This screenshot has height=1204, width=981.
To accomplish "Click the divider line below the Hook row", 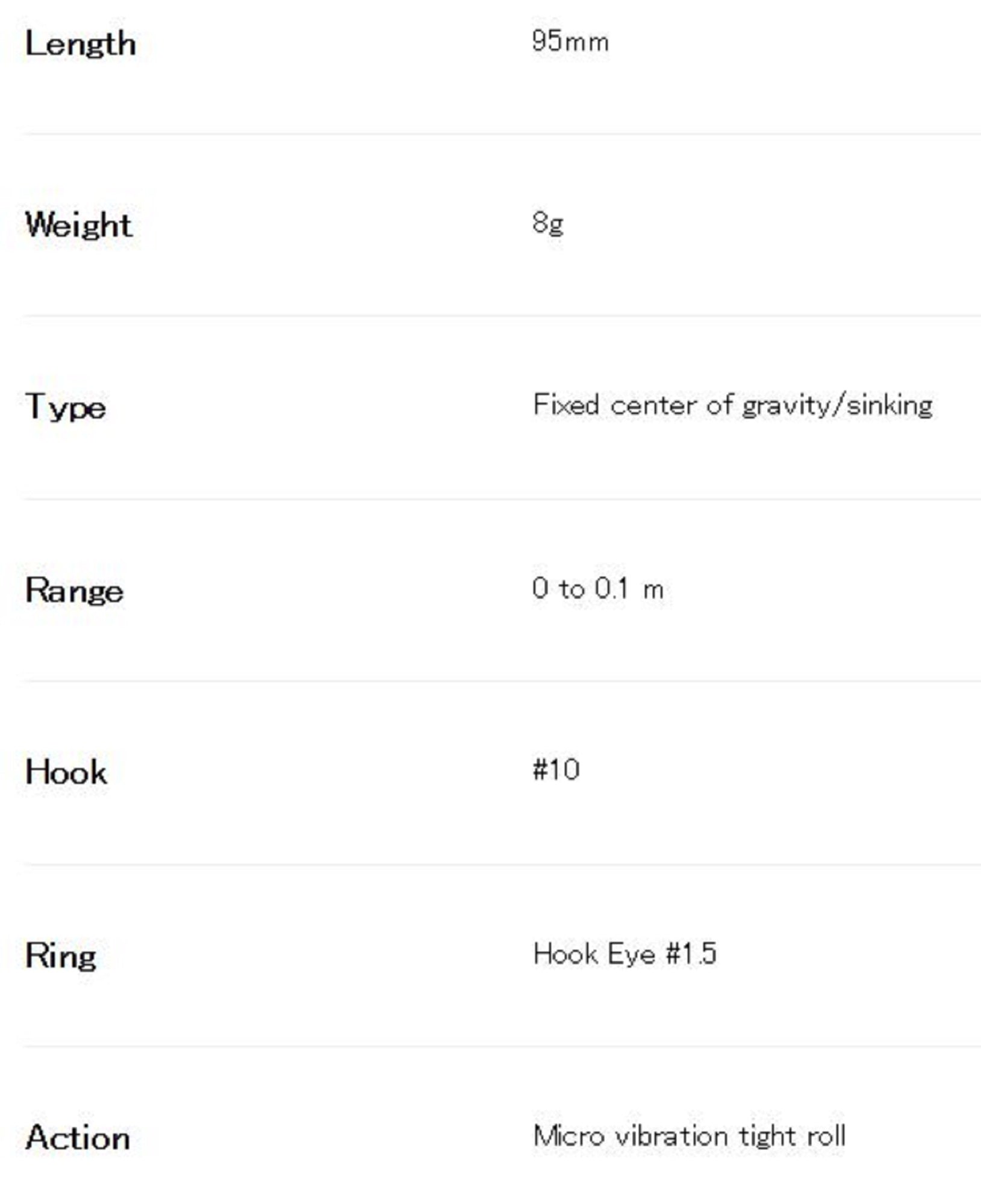I will click(501, 864).
